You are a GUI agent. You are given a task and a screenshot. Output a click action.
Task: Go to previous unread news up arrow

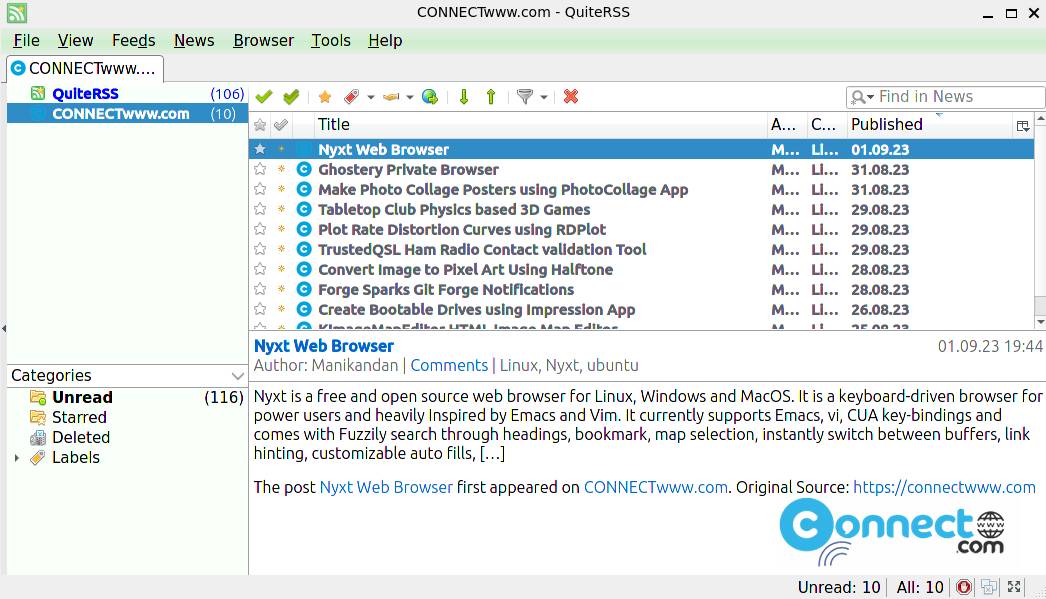tap(491, 97)
